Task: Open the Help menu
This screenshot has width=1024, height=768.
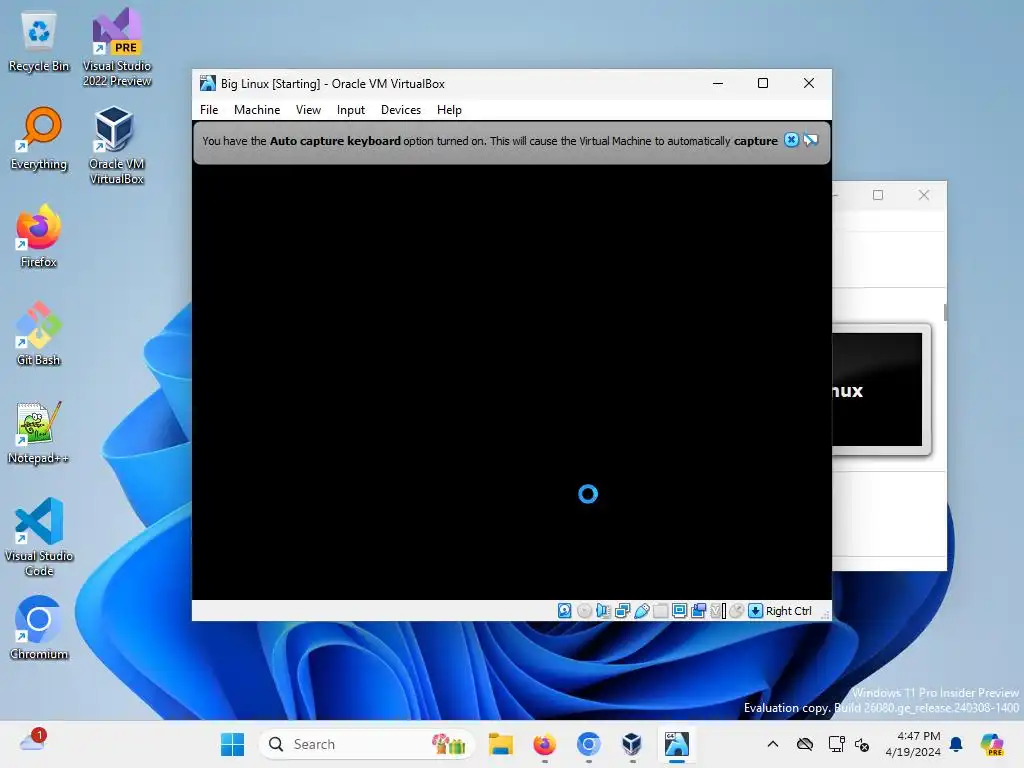Action: pyautogui.click(x=449, y=110)
